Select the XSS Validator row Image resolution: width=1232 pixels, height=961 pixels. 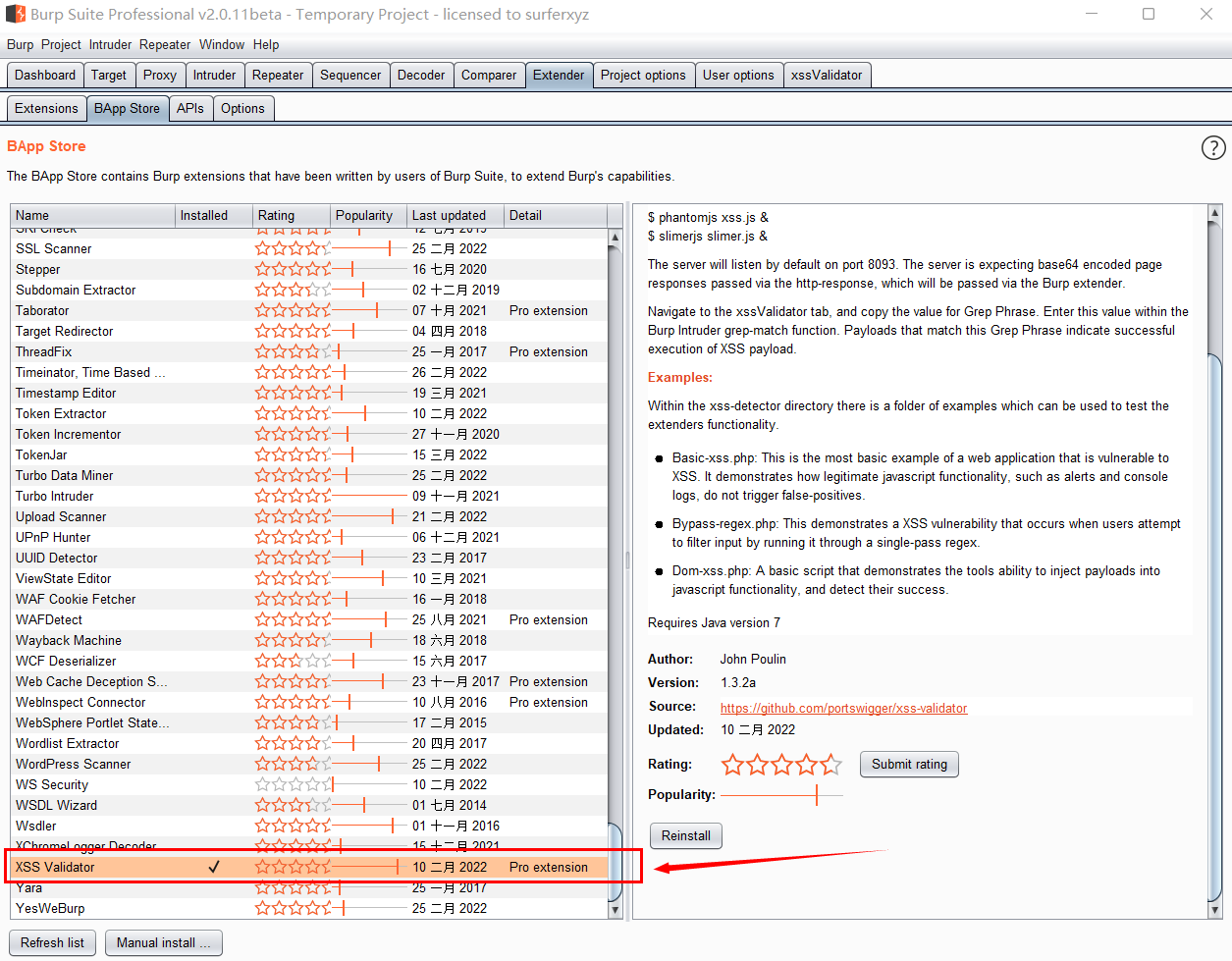pyautogui.click(x=309, y=867)
